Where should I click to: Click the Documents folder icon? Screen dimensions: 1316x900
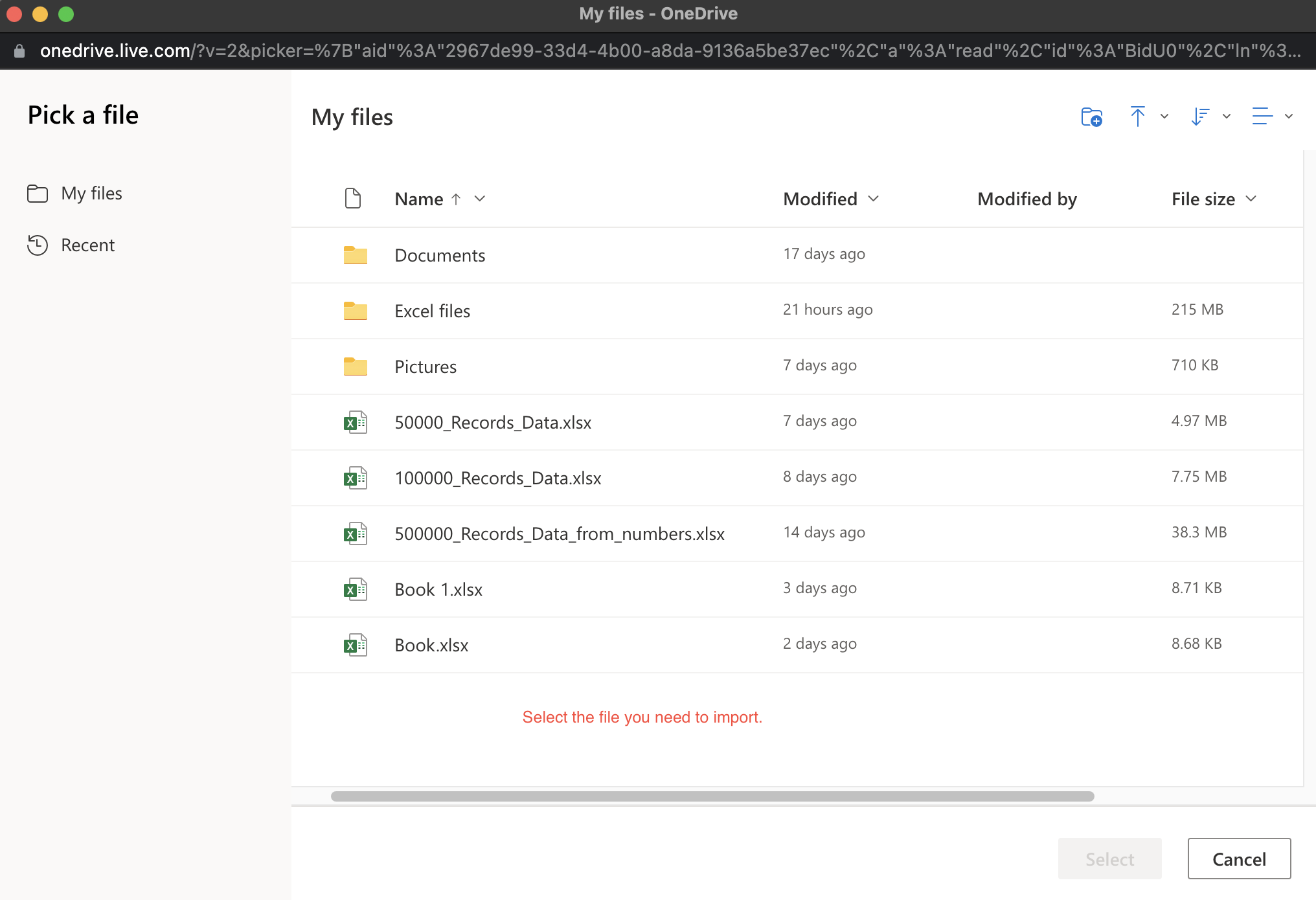tap(356, 255)
